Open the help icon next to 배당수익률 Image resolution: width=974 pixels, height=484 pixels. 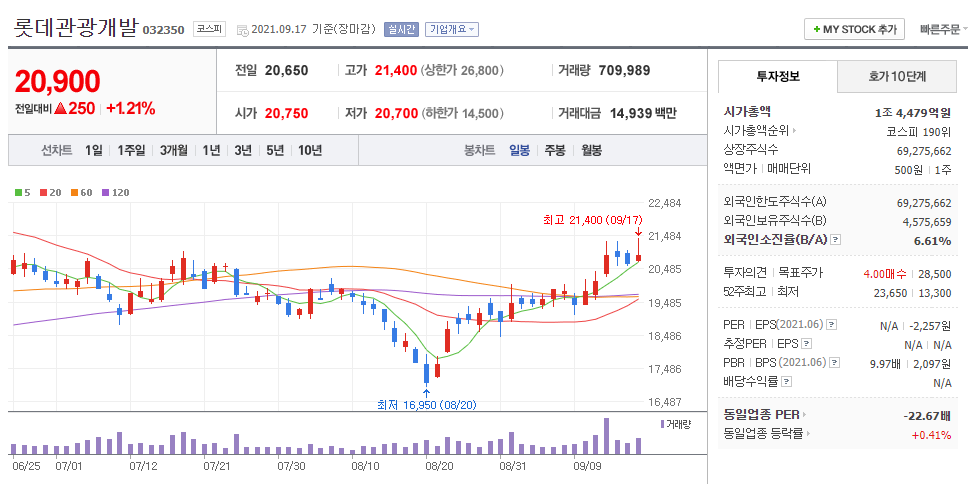(x=786, y=381)
